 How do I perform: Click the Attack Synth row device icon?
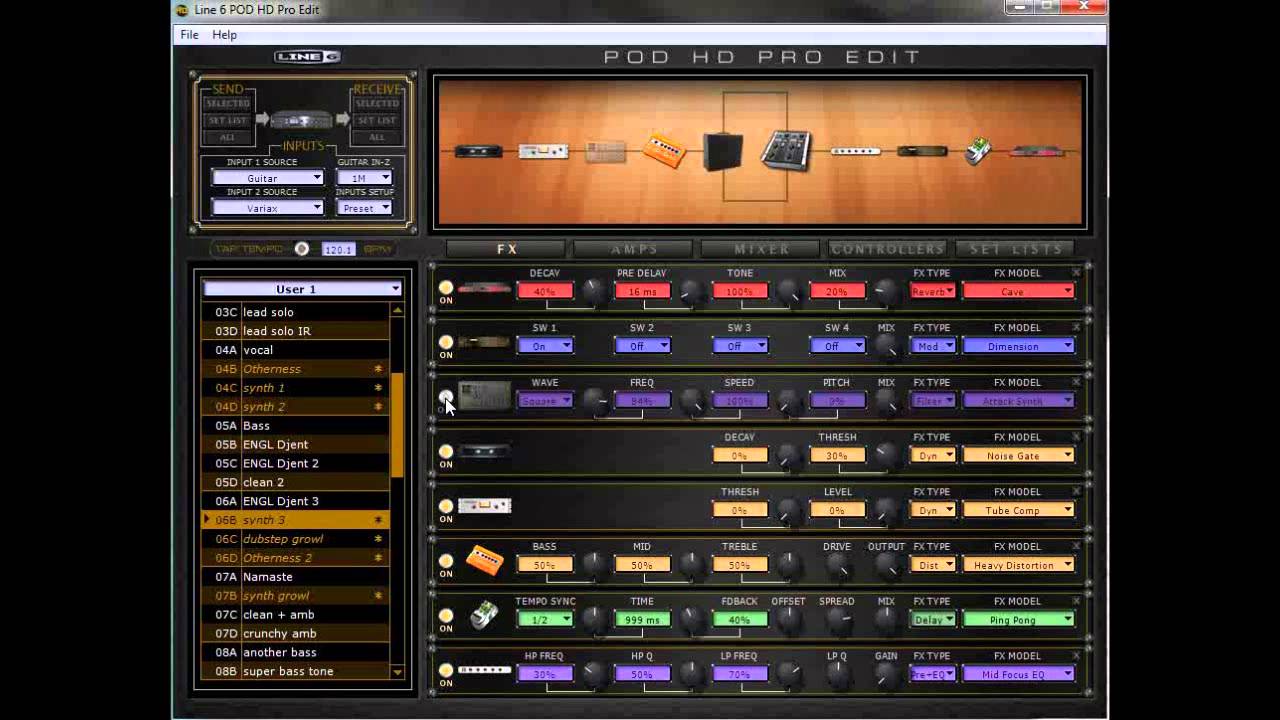[484, 396]
